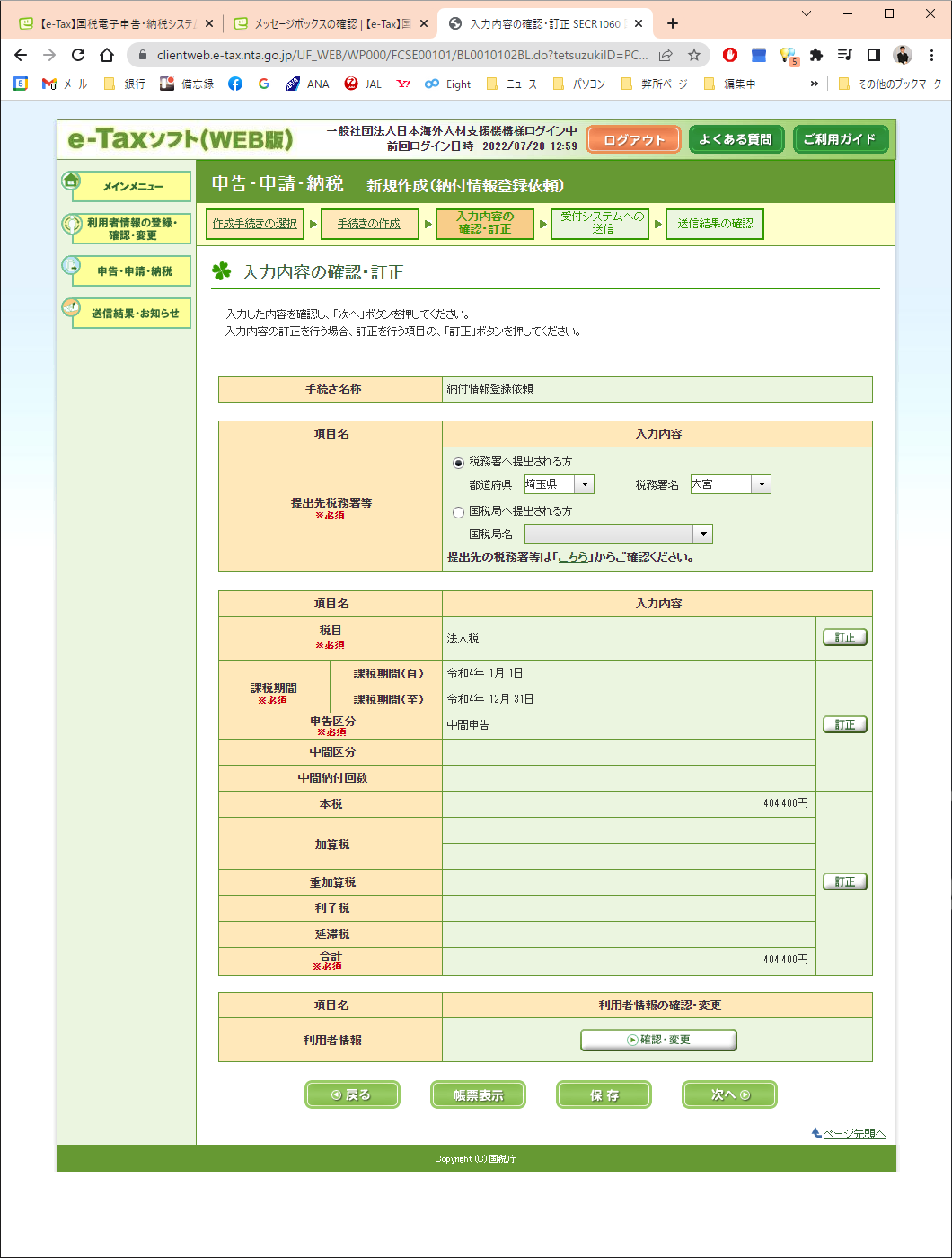
Task: Click the share icon in the address bar
Action: [x=666, y=55]
